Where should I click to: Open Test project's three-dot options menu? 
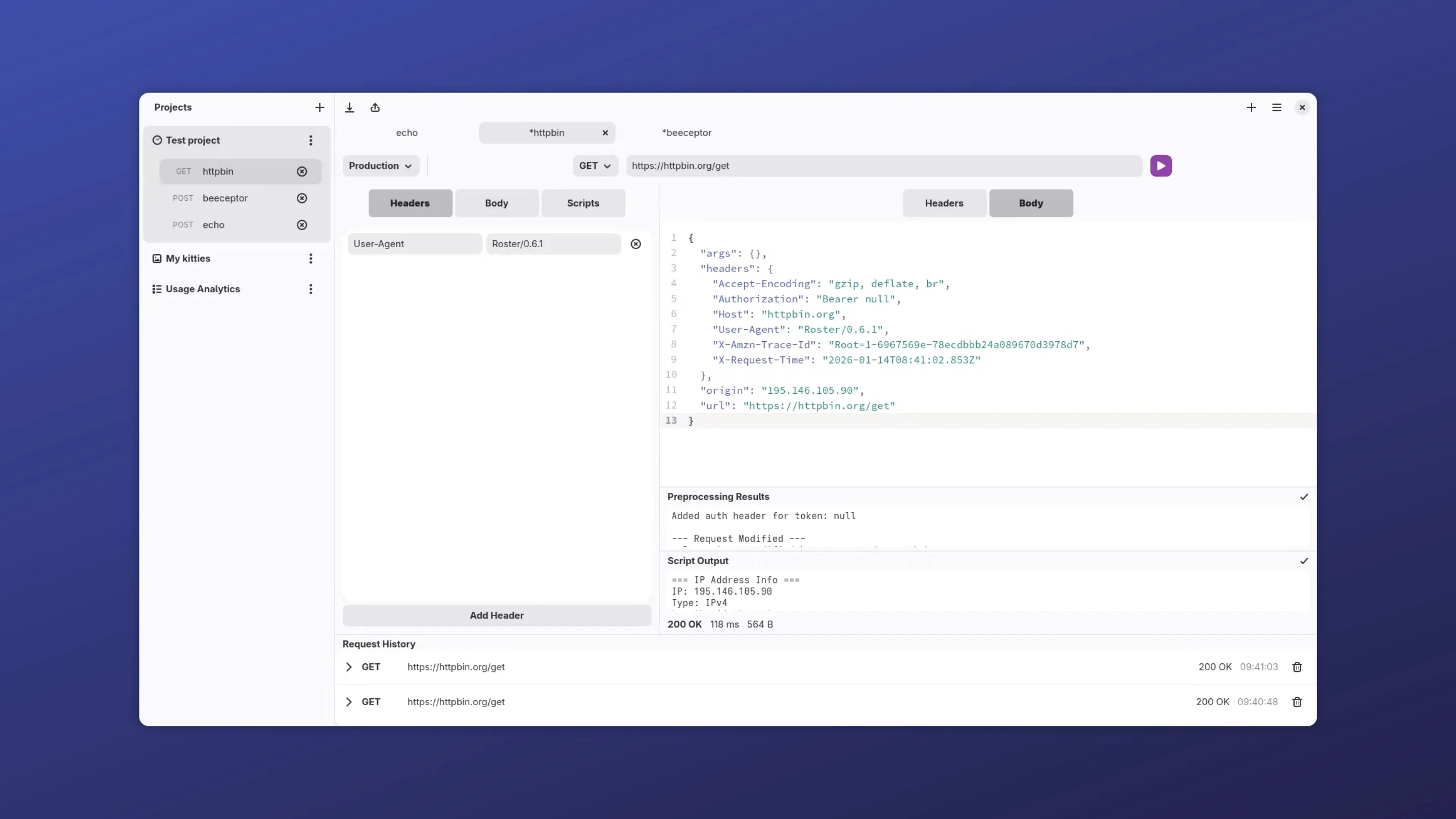coord(311,140)
